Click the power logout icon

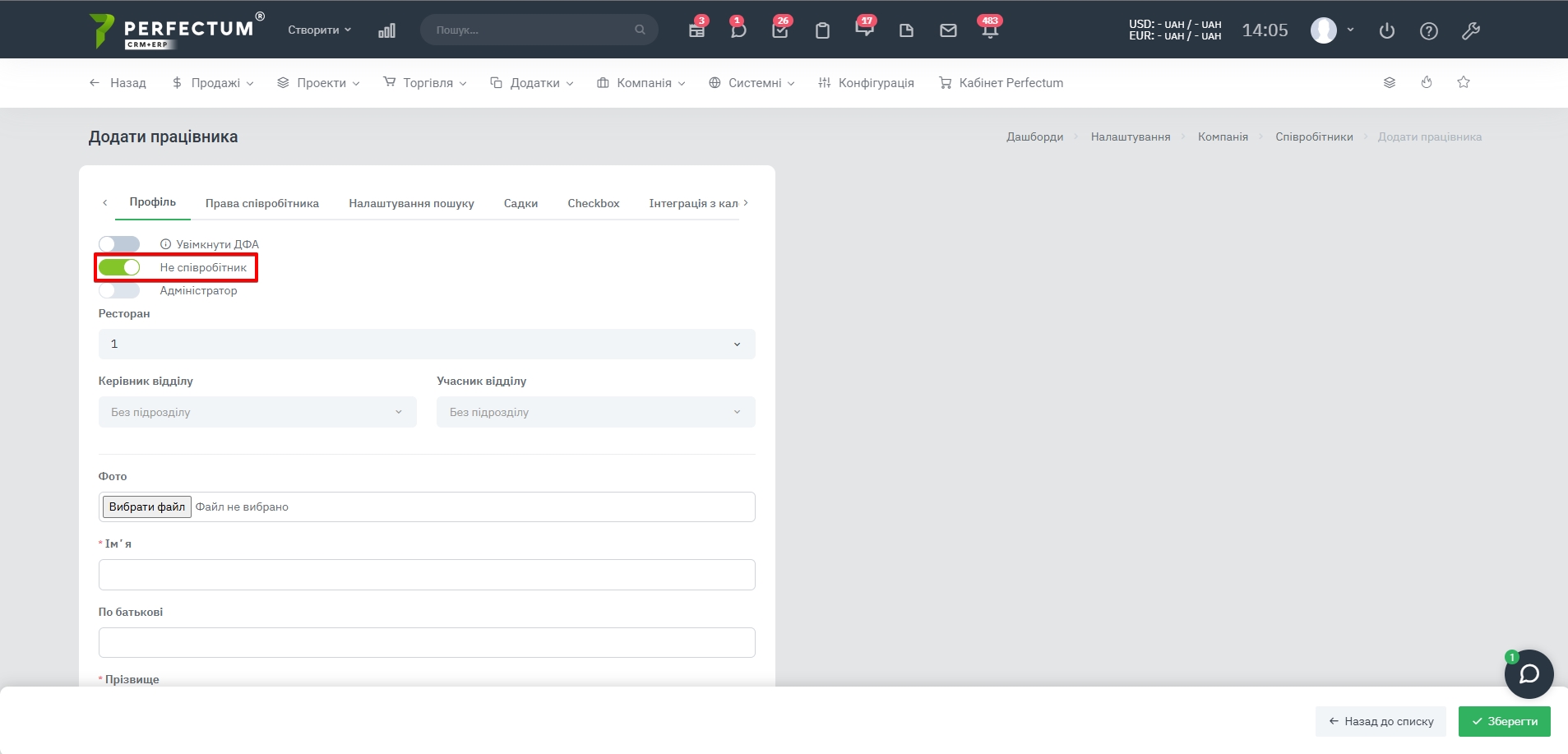pyautogui.click(x=1387, y=31)
